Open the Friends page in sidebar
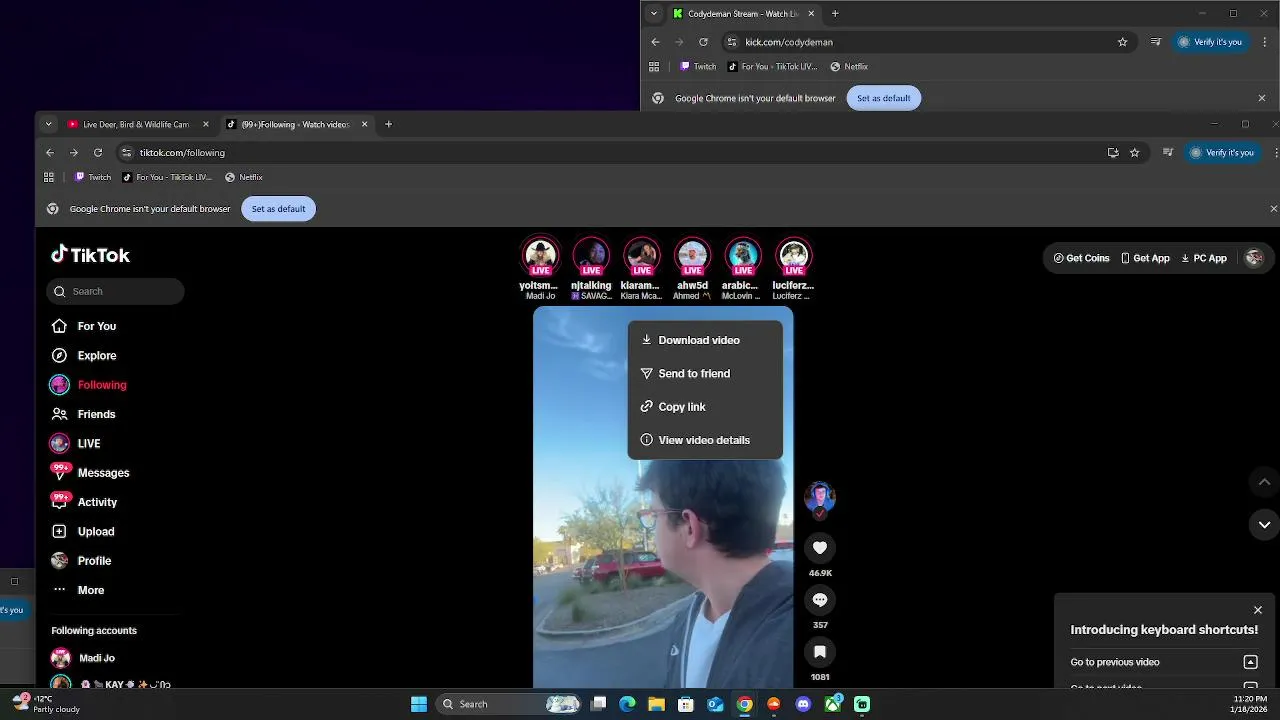 84,414
